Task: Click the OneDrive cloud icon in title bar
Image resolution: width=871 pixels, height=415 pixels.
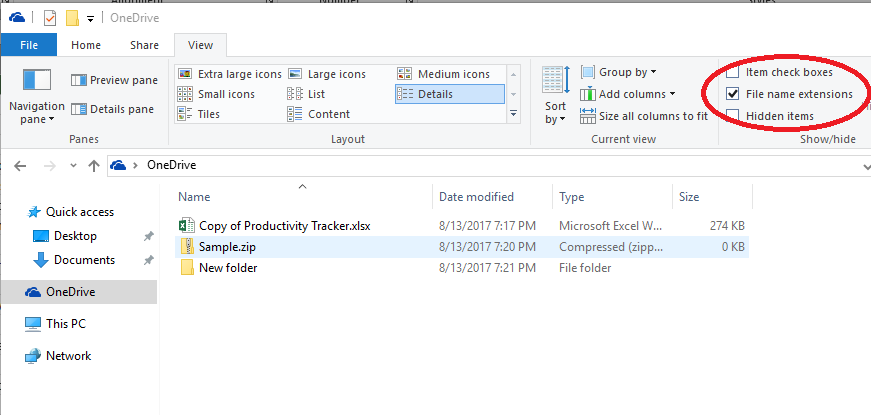Action: (17, 18)
